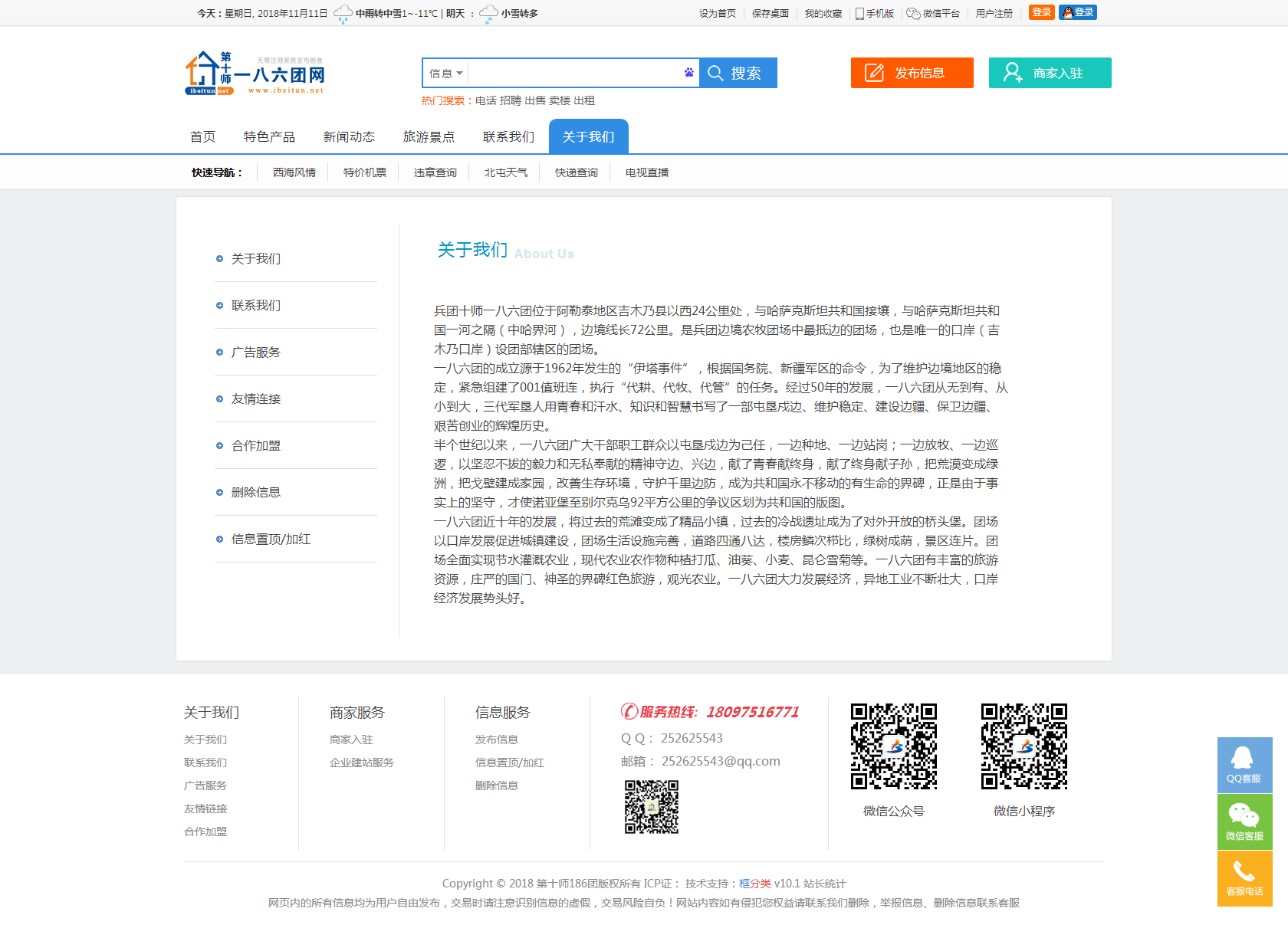Switch to the tourist attractions tab
Image resolution: width=1288 pixels, height=938 pixels.
[429, 137]
